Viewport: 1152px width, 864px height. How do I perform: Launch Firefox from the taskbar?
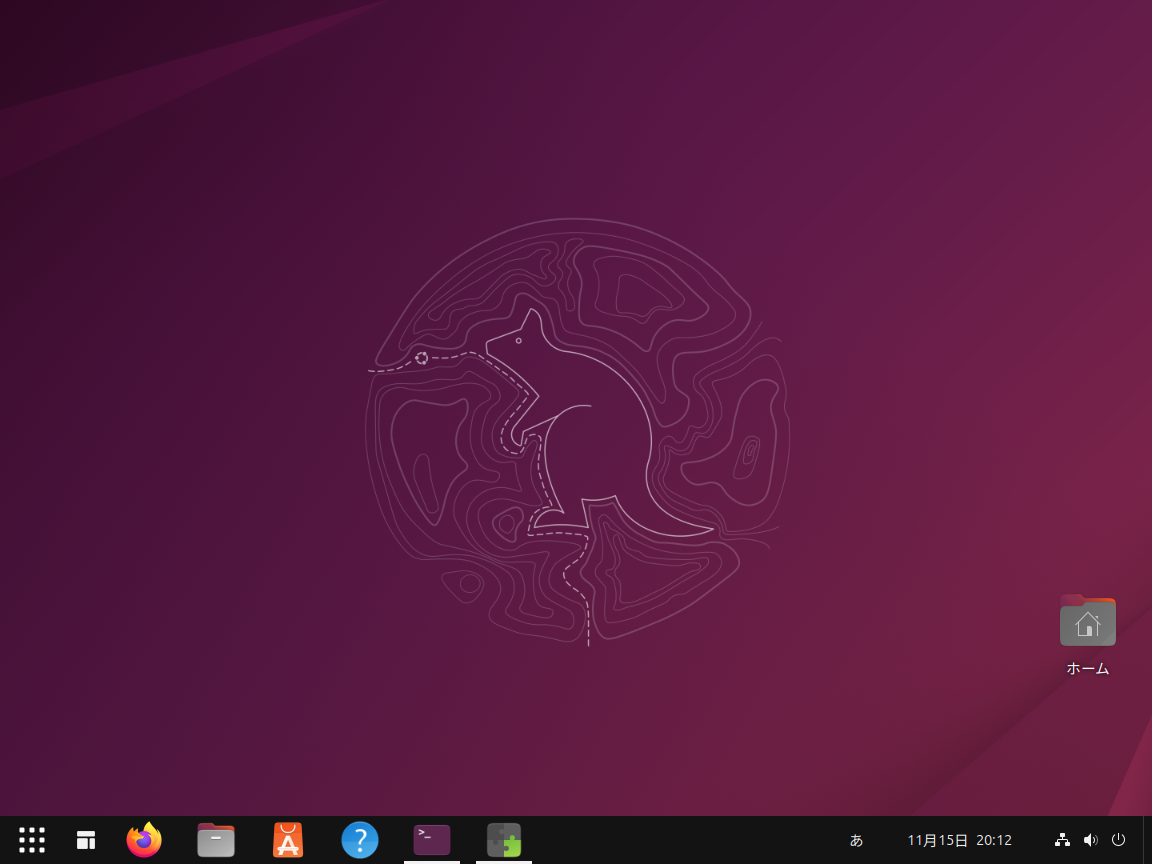pos(144,840)
